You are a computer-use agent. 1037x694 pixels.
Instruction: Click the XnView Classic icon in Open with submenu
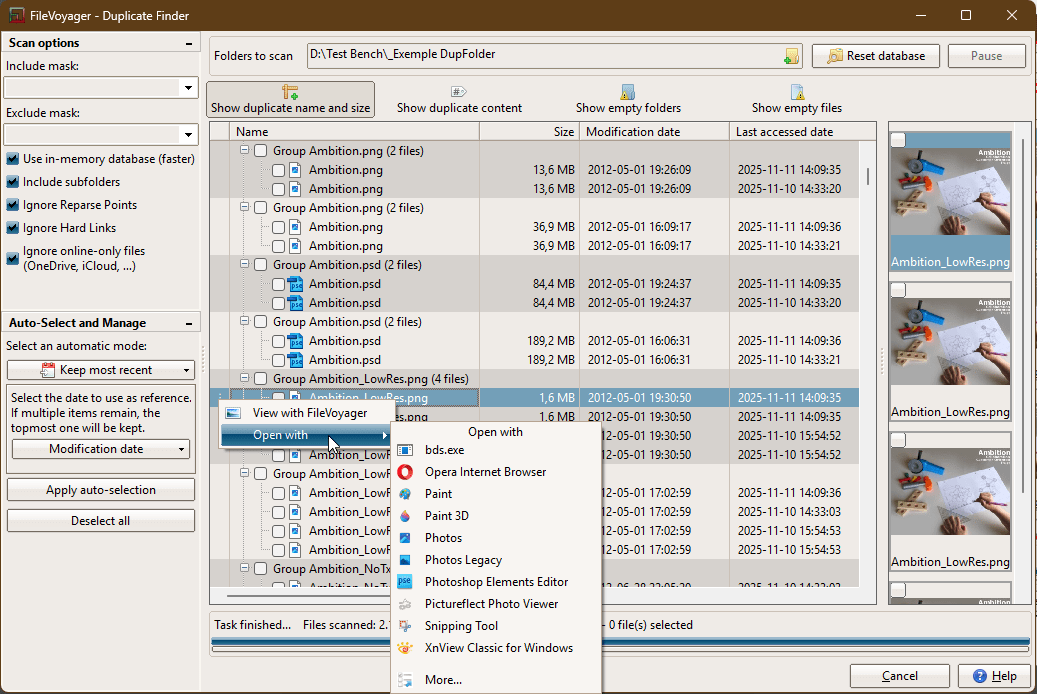[x=407, y=647]
